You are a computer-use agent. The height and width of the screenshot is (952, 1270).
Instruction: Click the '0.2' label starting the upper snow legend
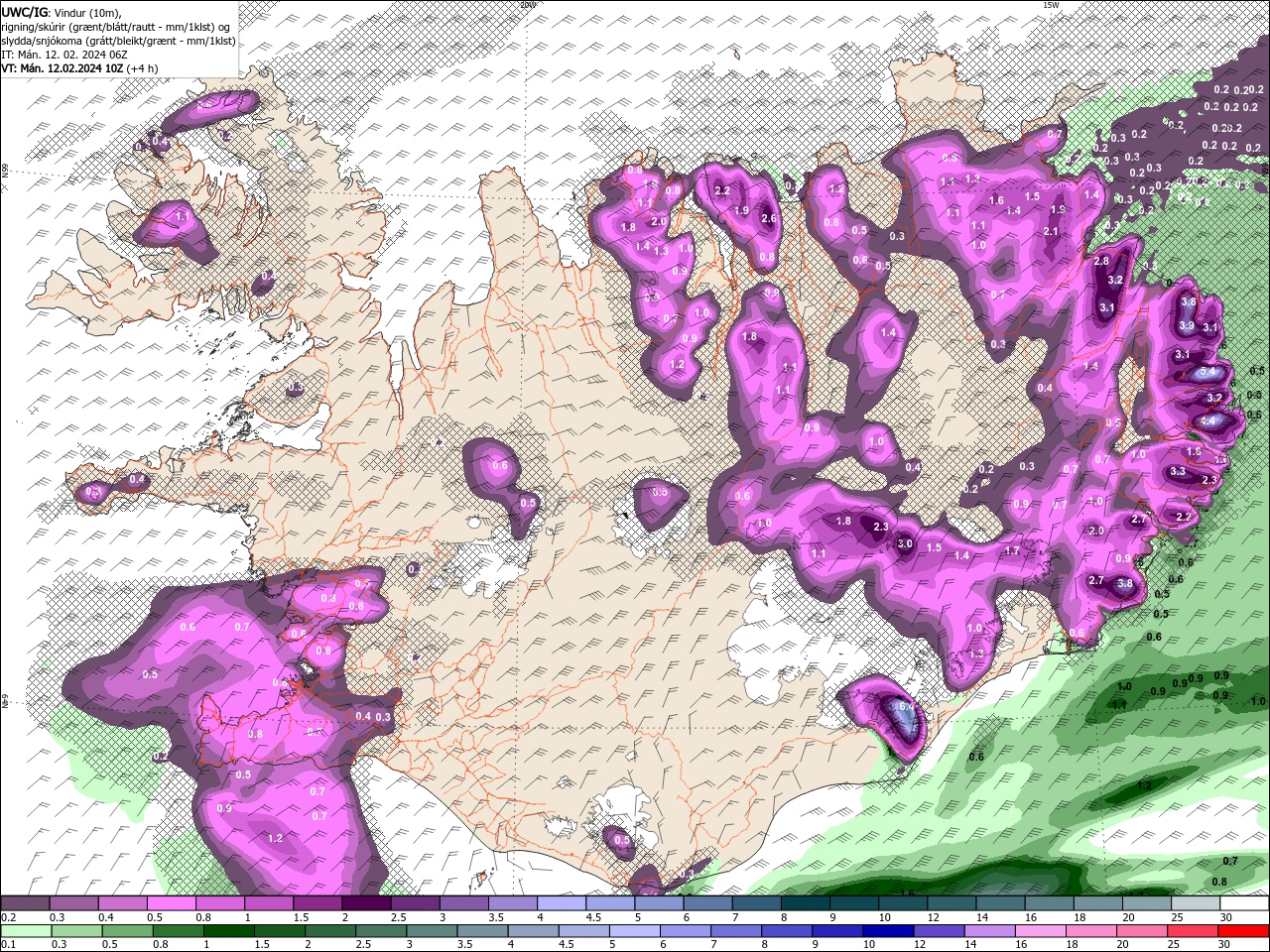coord(8,917)
